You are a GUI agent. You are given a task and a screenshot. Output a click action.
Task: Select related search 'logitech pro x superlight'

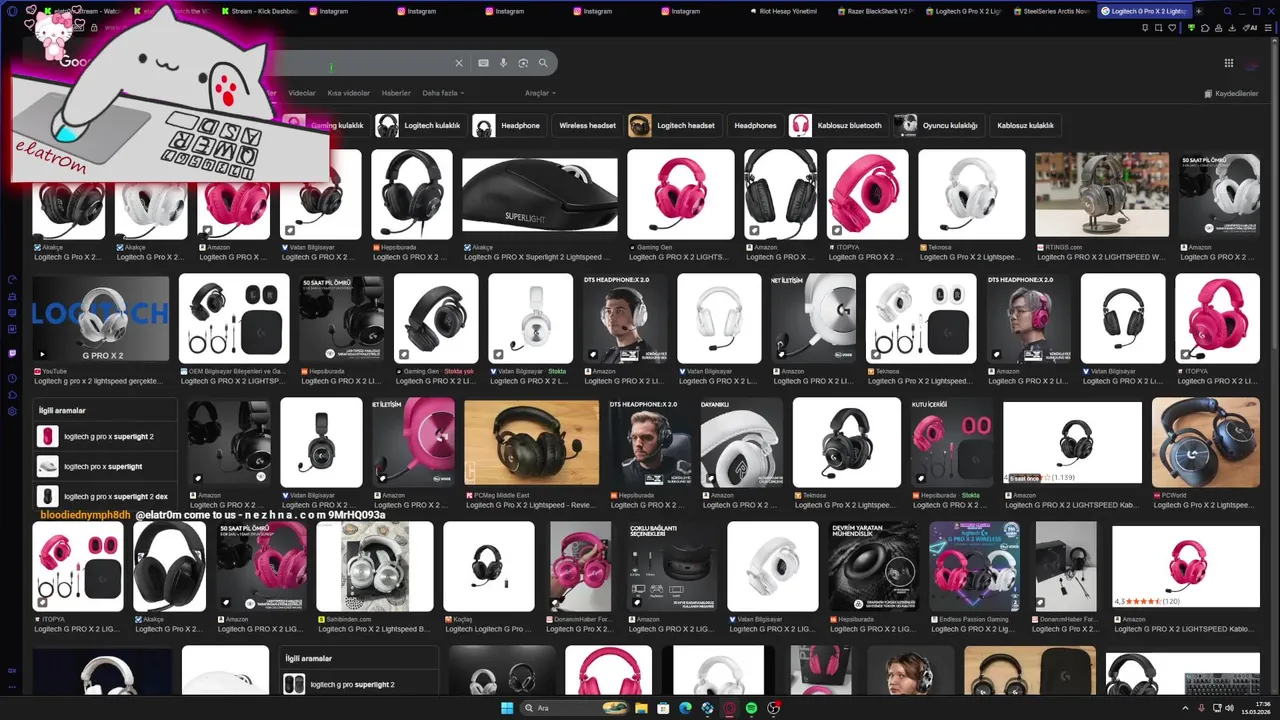click(105, 466)
